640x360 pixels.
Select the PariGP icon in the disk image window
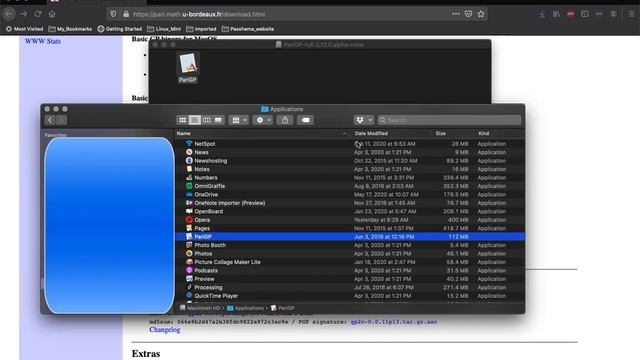(187, 68)
